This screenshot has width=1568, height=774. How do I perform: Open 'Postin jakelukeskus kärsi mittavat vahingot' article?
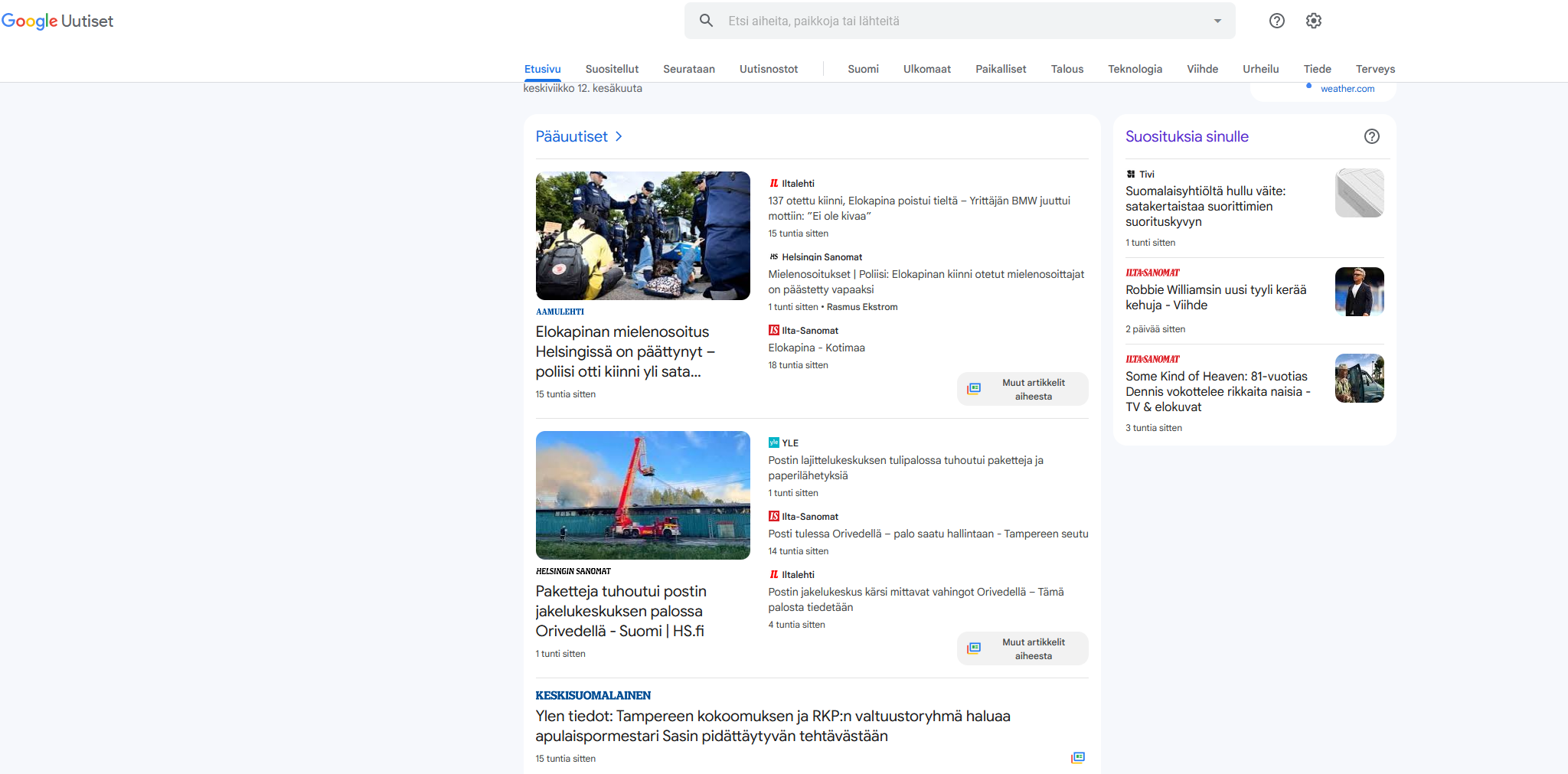[916, 599]
